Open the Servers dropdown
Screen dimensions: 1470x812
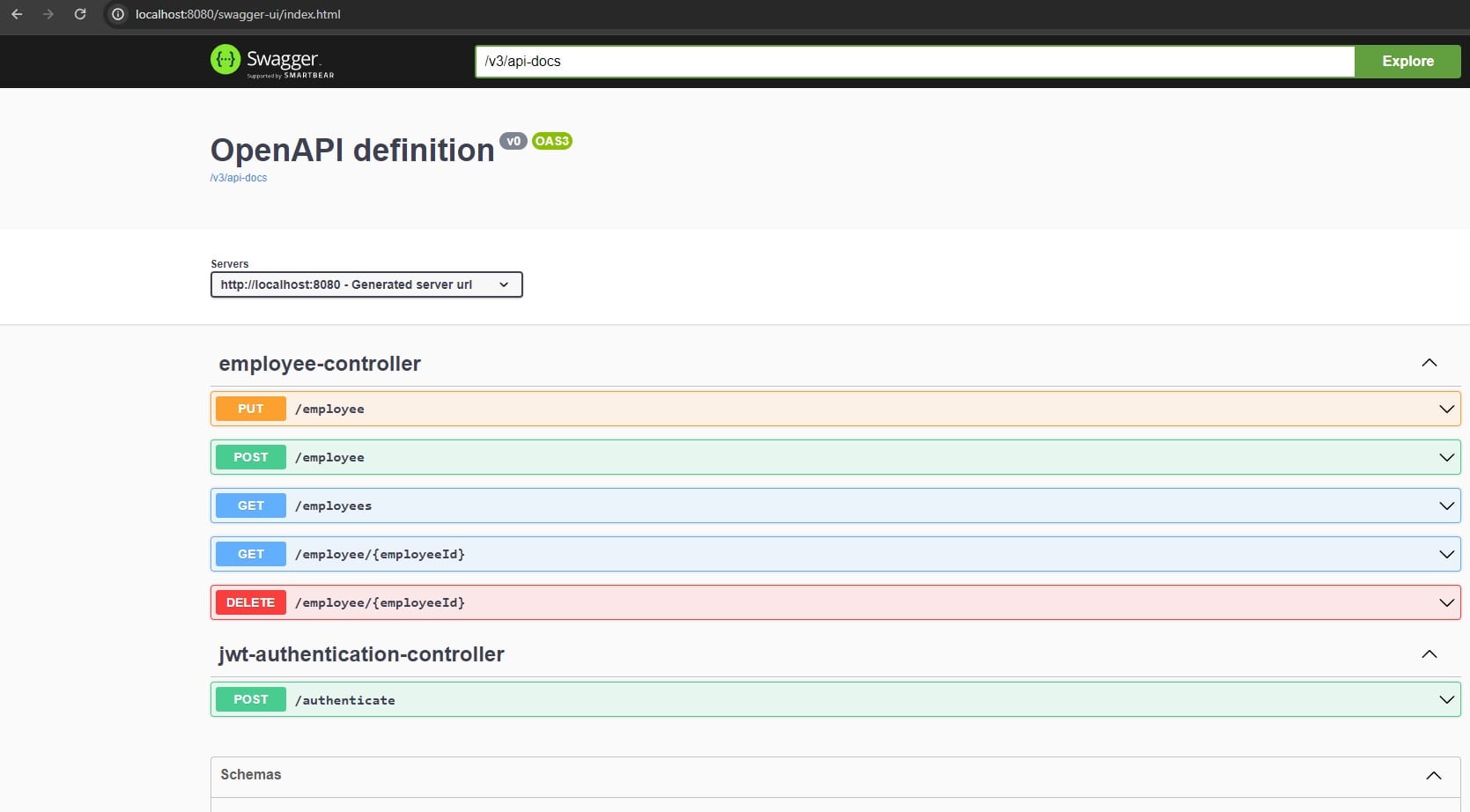(x=366, y=284)
